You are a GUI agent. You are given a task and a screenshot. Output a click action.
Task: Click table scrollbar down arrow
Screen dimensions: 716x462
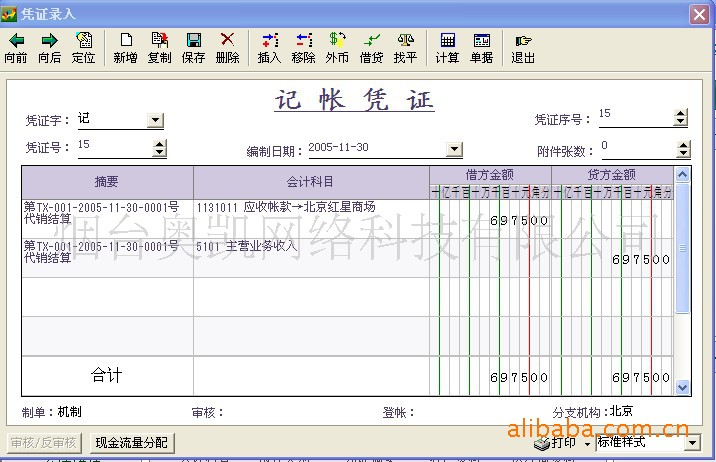682,387
